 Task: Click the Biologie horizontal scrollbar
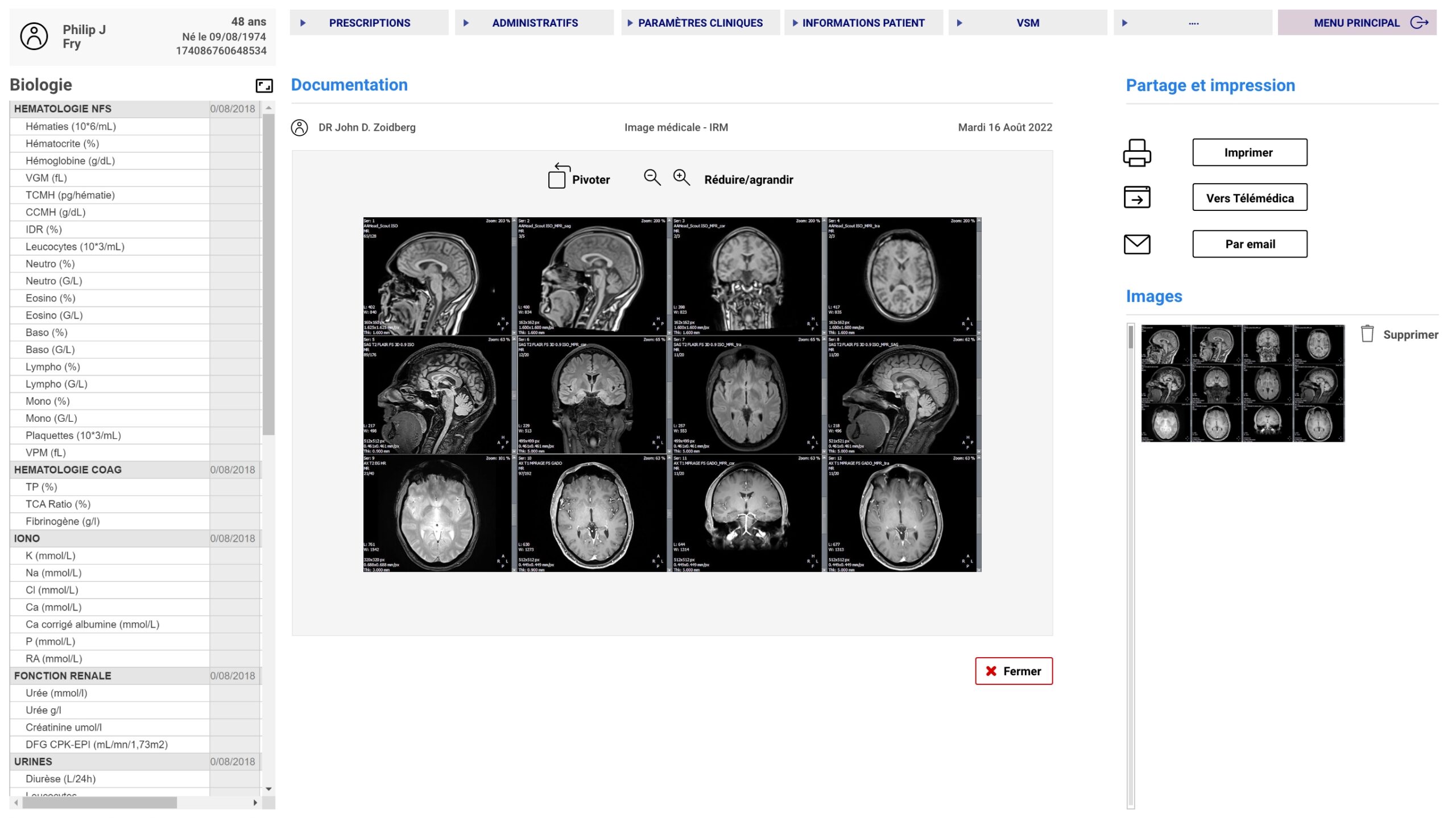pos(100,802)
